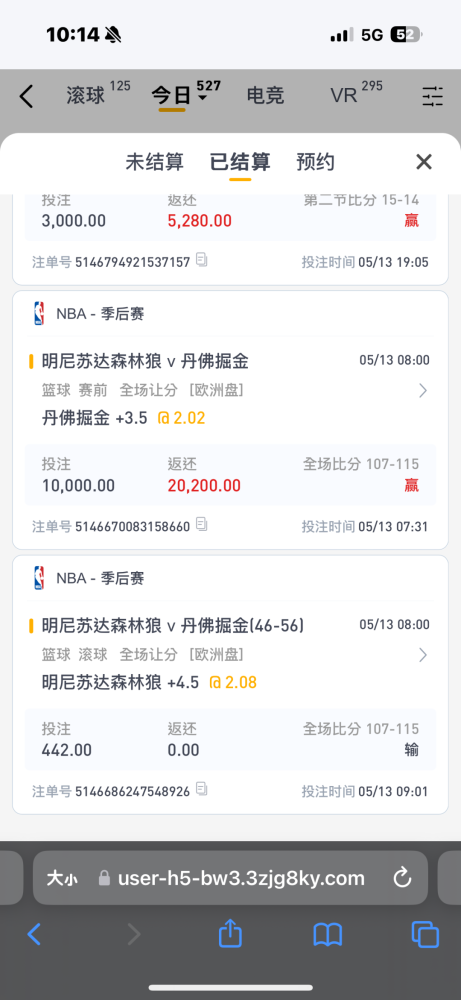This screenshot has height=1000, width=461.
Task: Tap the 大小 text size button
Action: (x=62, y=878)
